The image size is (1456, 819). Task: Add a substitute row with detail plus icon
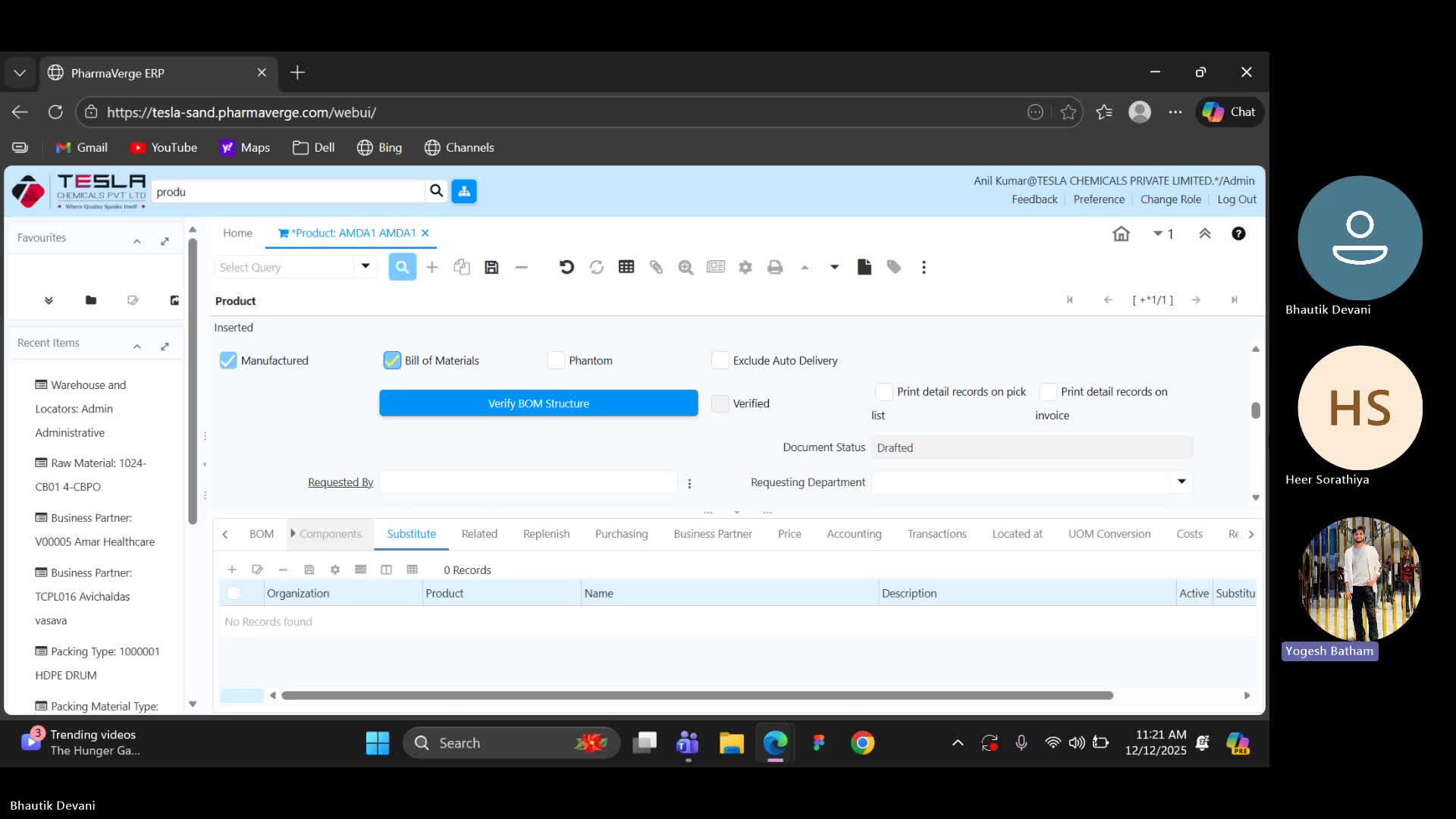232,570
